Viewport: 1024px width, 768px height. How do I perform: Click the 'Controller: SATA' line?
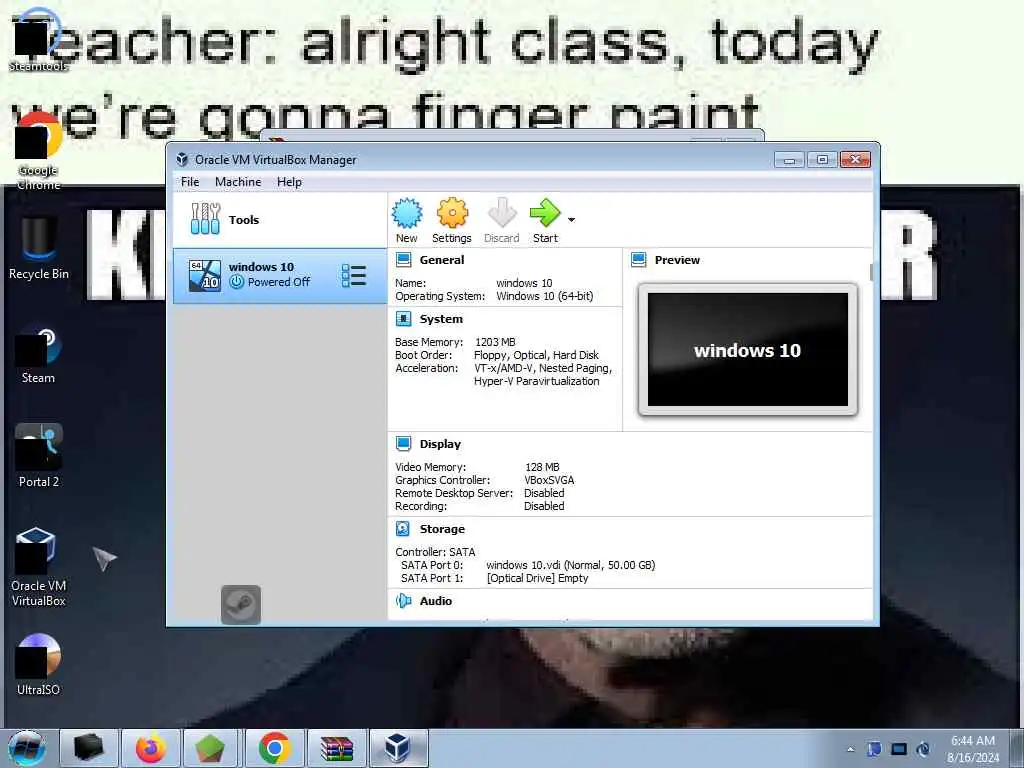(x=435, y=552)
